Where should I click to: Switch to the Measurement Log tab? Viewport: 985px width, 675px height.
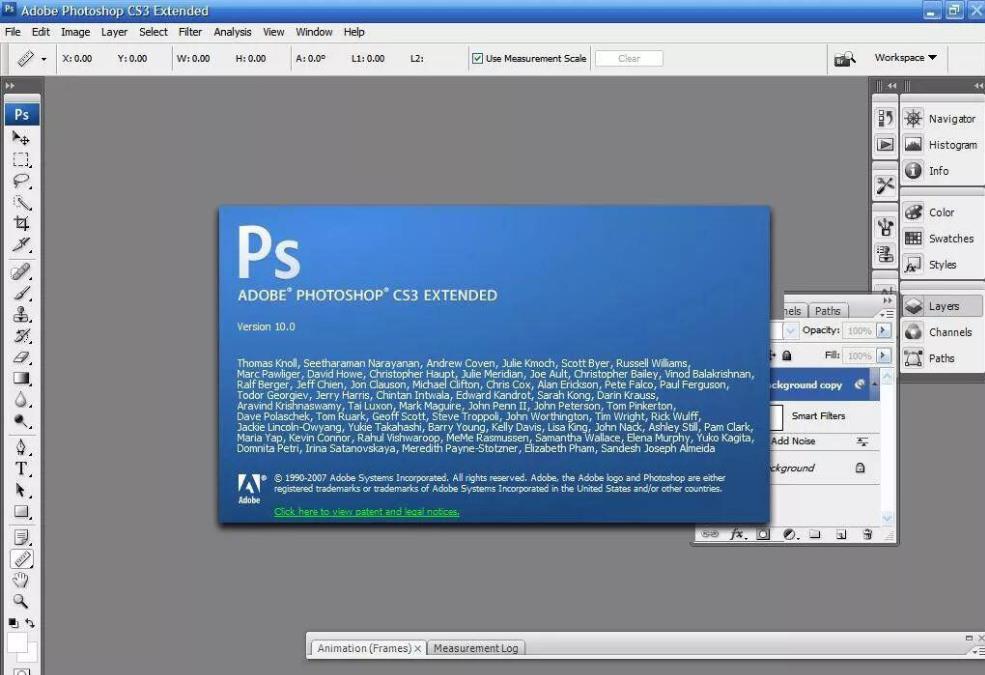click(x=476, y=648)
